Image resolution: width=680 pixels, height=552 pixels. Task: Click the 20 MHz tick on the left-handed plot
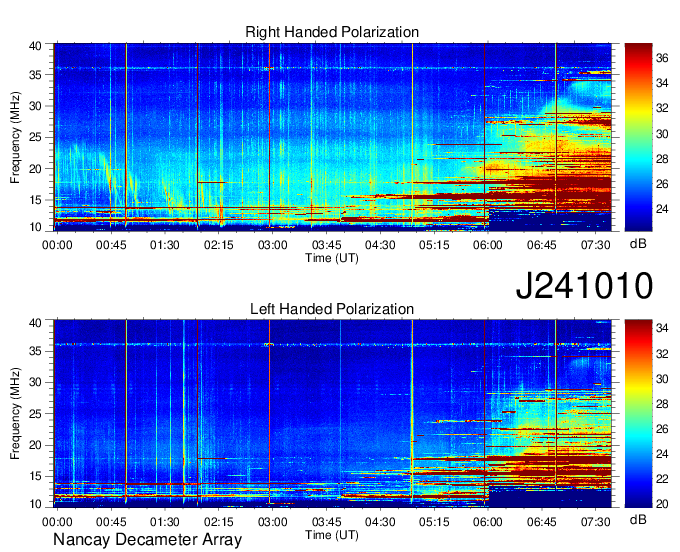tap(35, 445)
